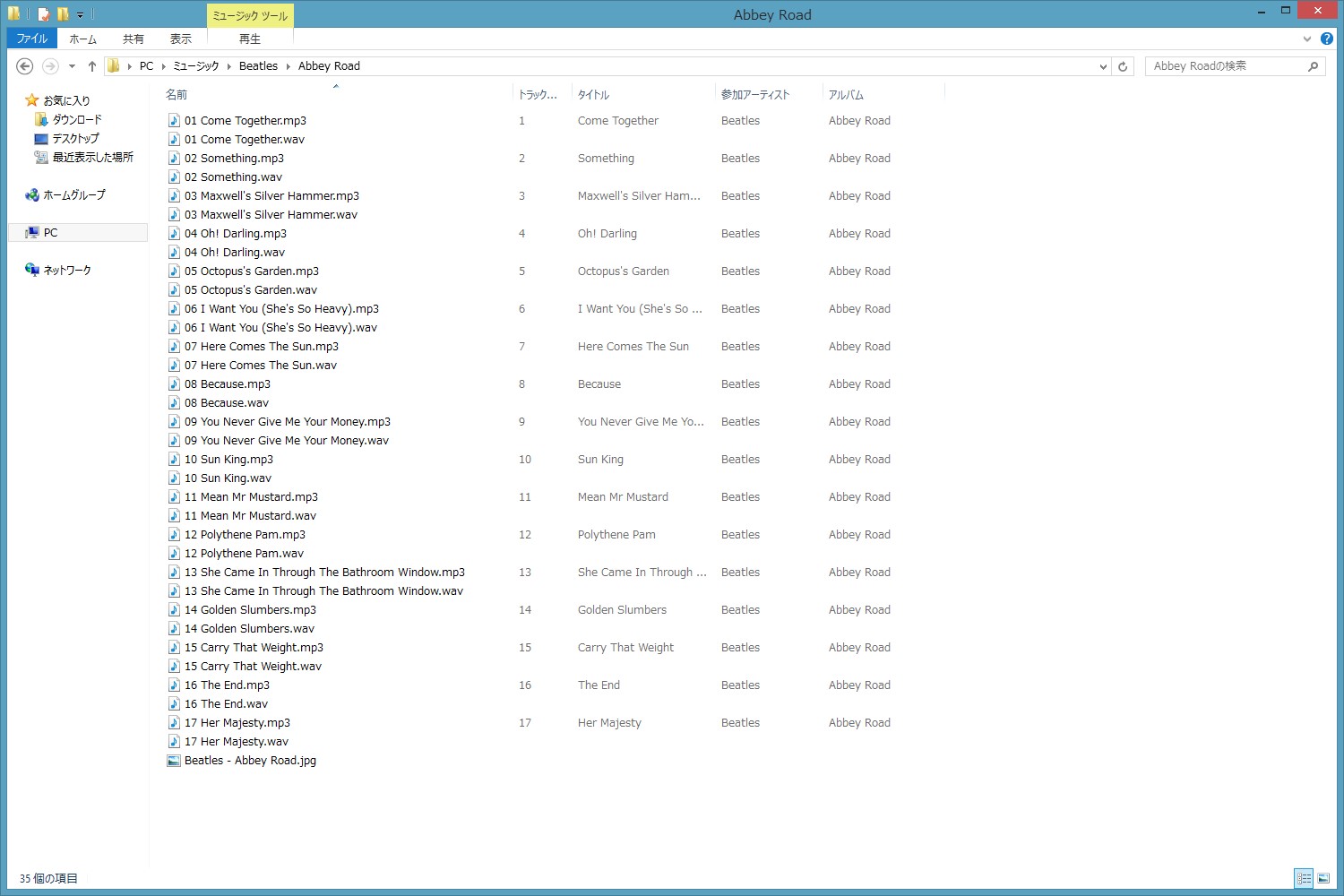Open the help question mark icon
This screenshot has height=896, width=1344.
tap(1327, 39)
